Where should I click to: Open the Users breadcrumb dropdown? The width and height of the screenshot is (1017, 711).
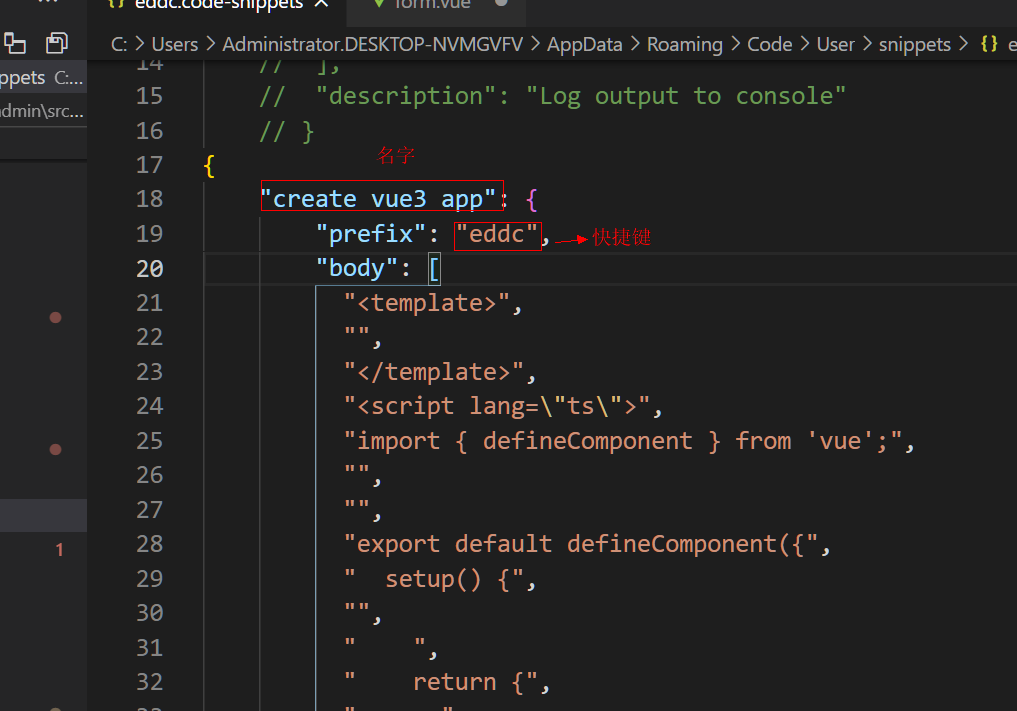(x=175, y=45)
